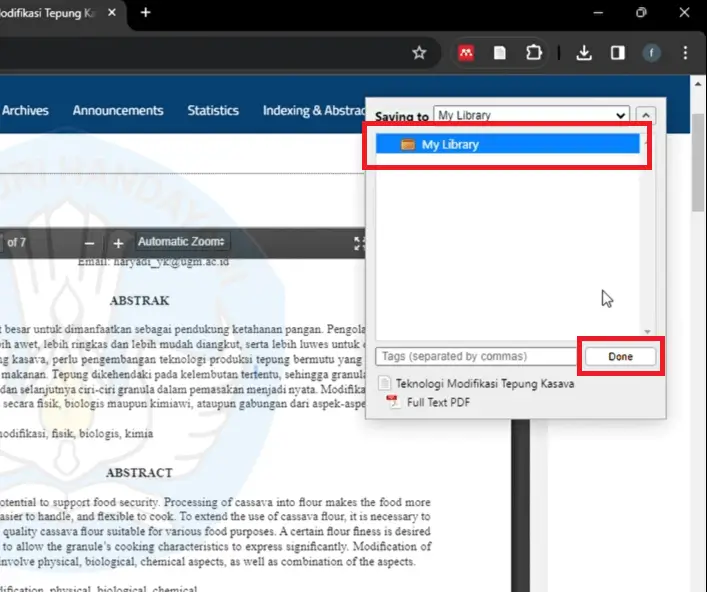Click the Zotero Connector save icon

(x=500, y=53)
